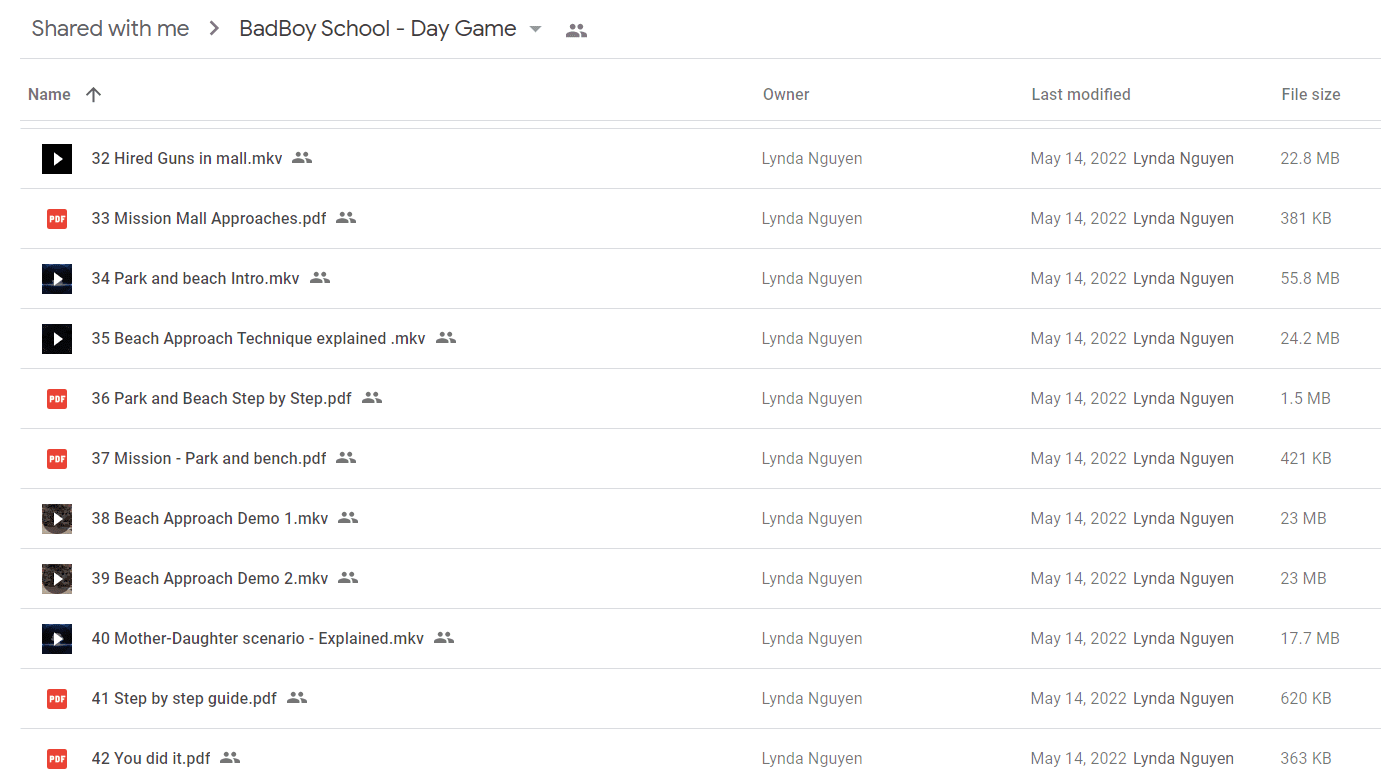
Task: Click PDF icon of 36 Park and Beach Step by Step
Action: coord(57,398)
